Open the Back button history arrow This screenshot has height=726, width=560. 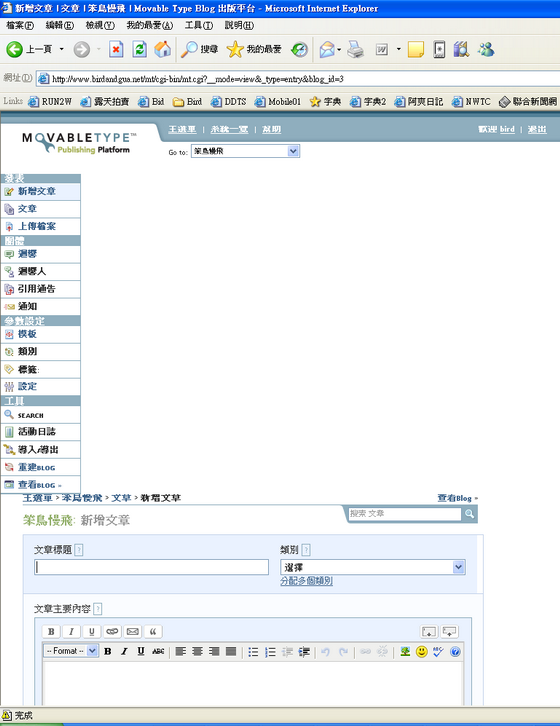click(62, 49)
